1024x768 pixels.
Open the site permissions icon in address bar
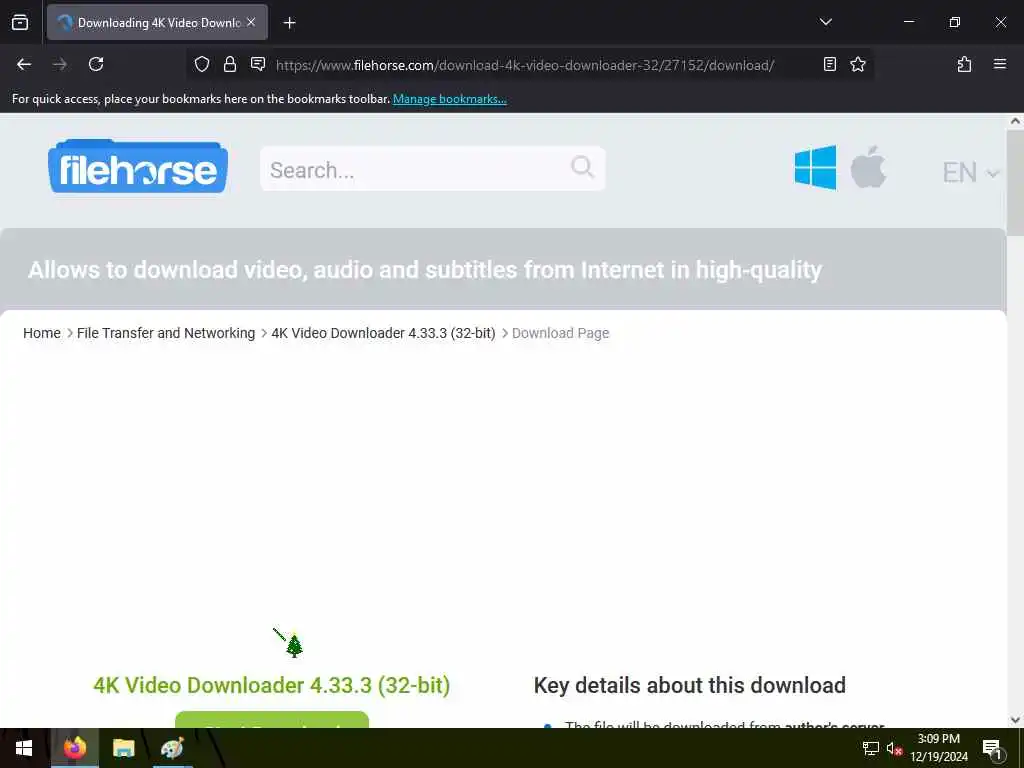(x=258, y=64)
